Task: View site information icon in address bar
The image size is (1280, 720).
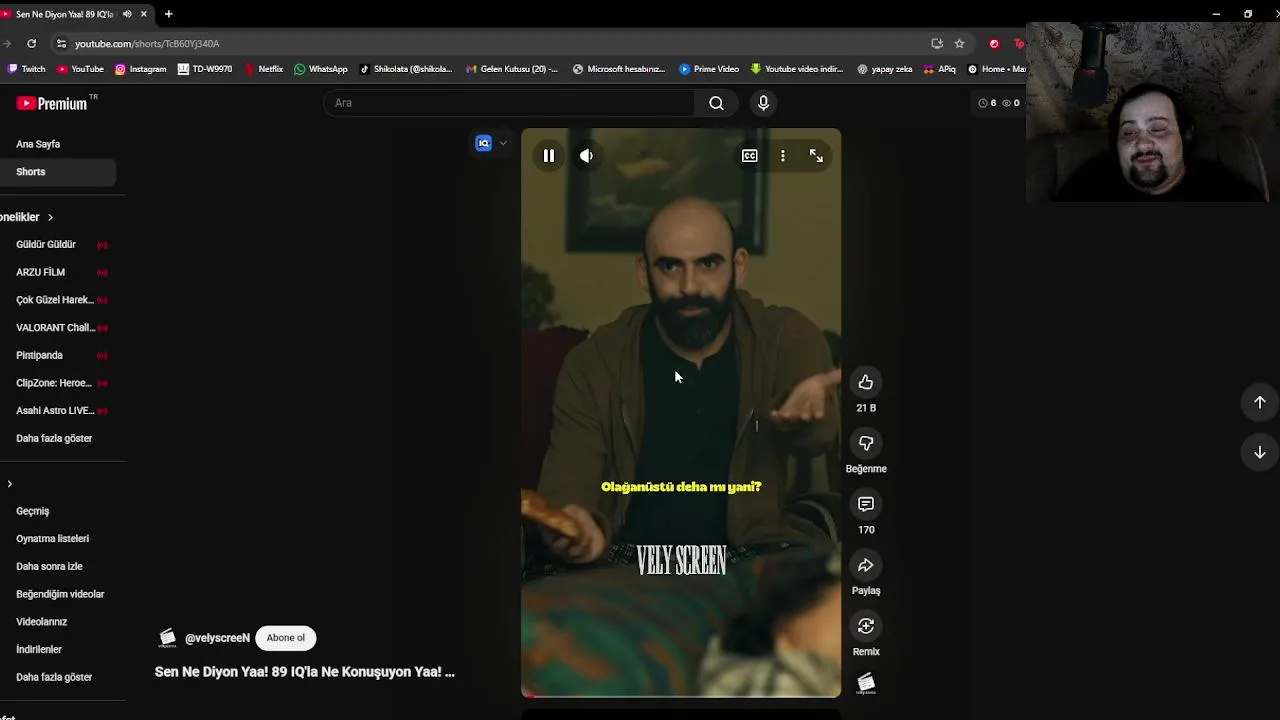Action: pyautogui.click(x=61, y=44)
